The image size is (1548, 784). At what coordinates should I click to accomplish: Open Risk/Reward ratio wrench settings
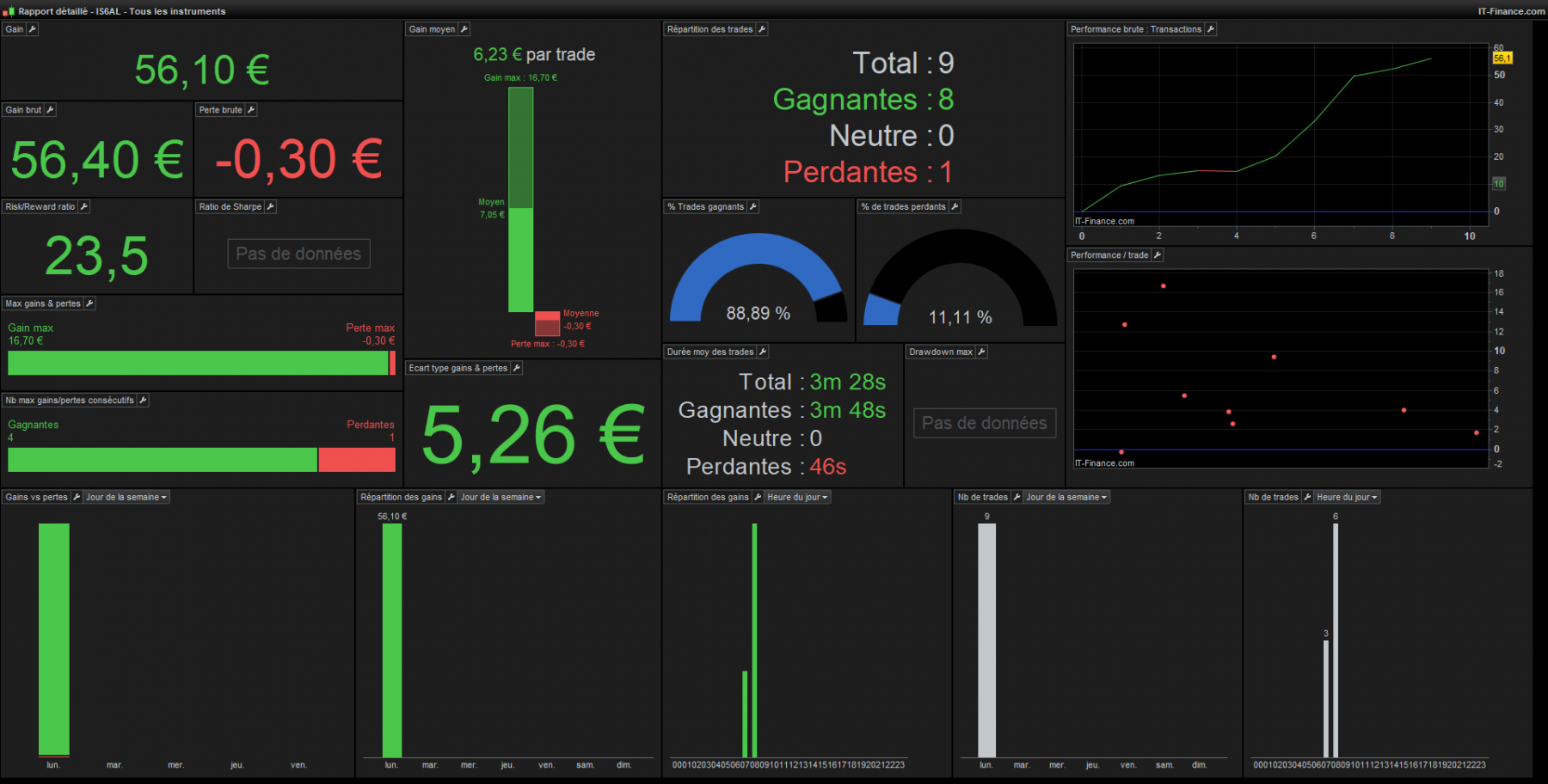coord(83,206)
